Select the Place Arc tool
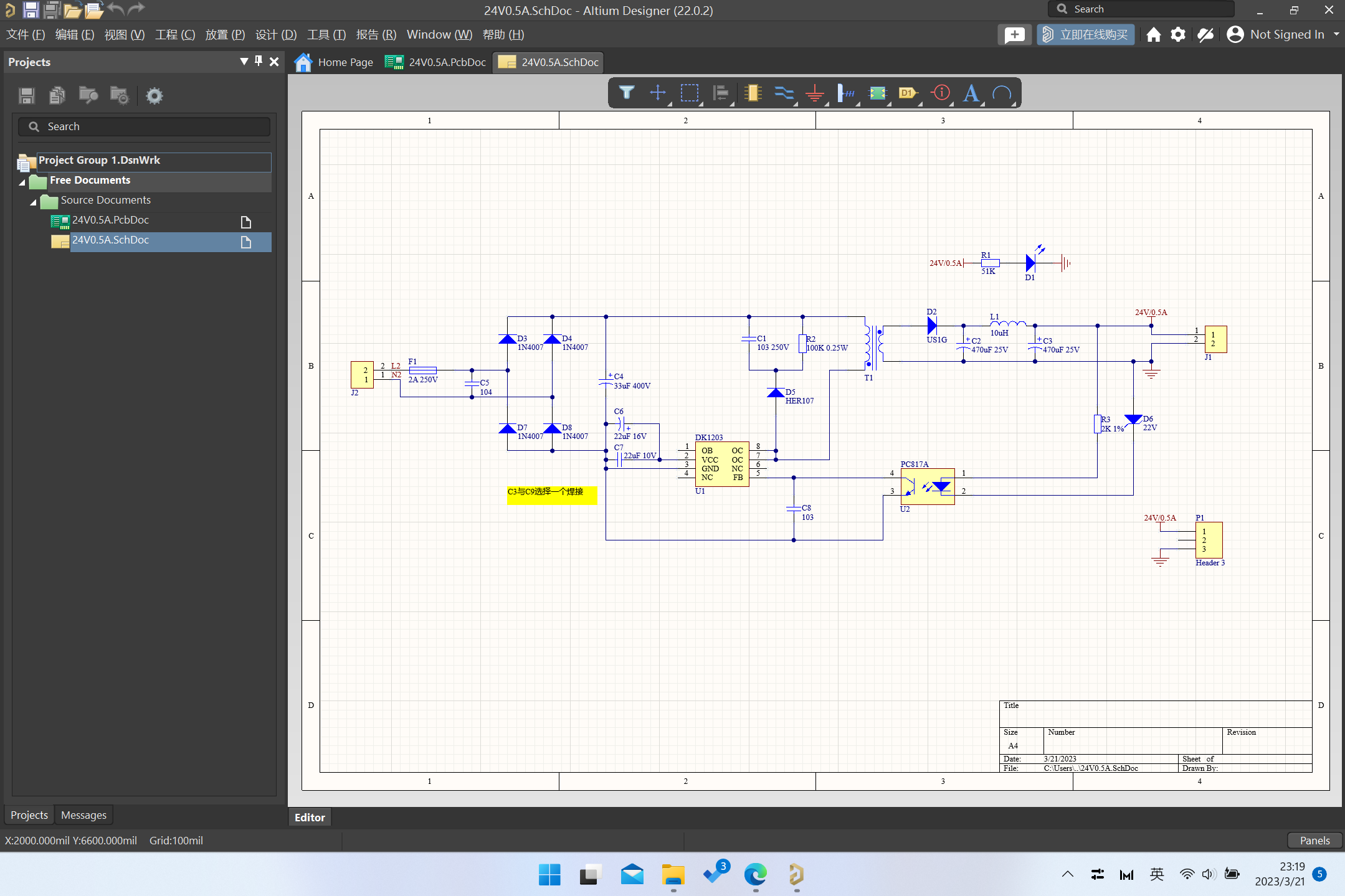Image resolution: width=1345 pixels, height=896 pixels. (x=1002, y=93)
